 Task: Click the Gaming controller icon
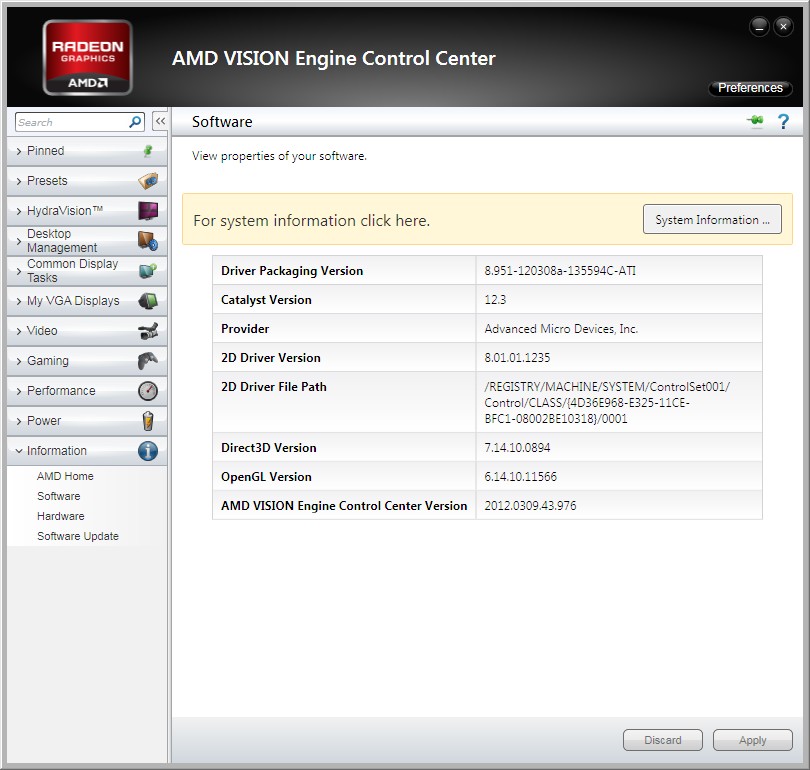pyautogui.click(x=148, y=360)
